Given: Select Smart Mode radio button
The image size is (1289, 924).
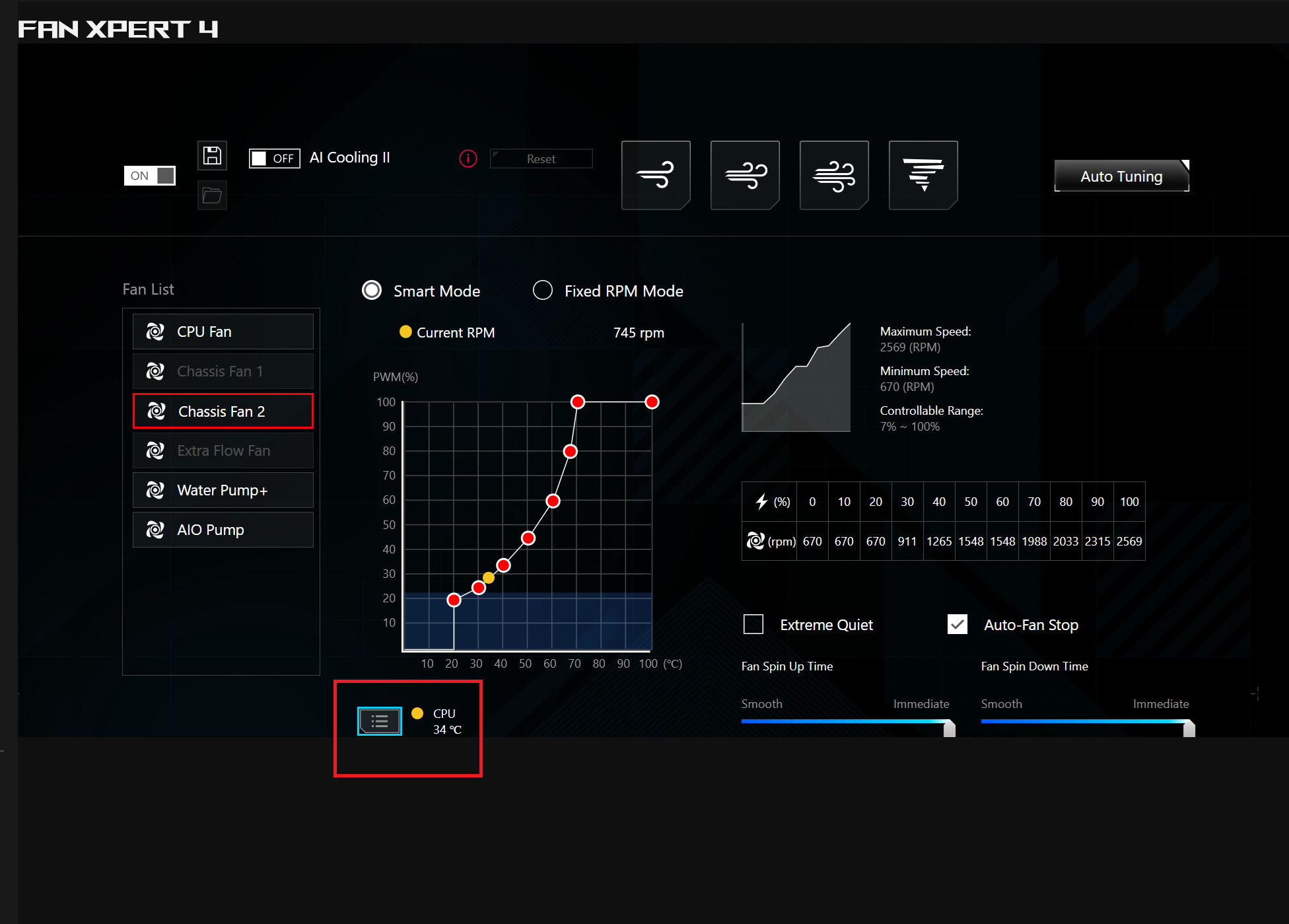Looking at the screenshot, I should (372, 291).
